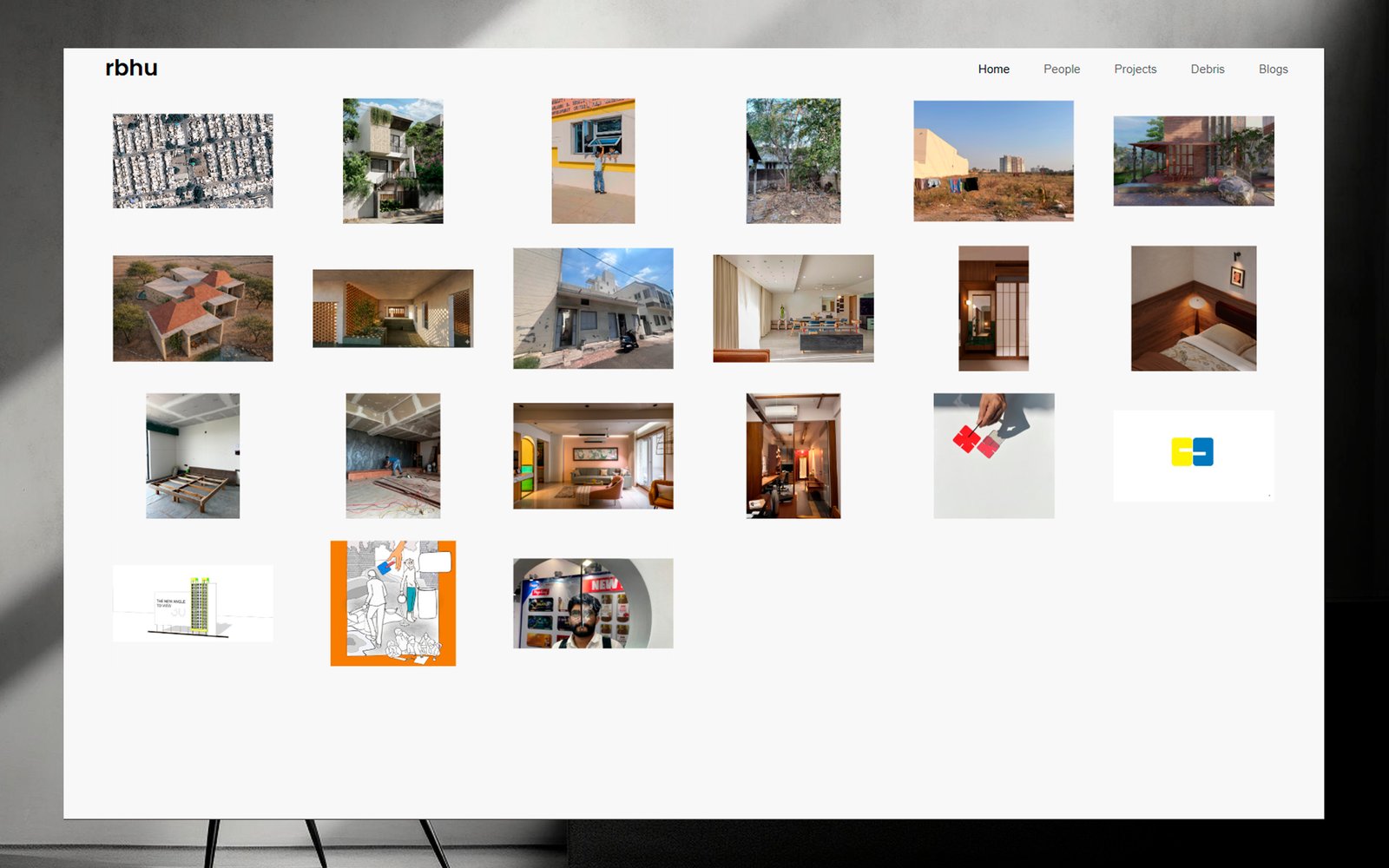Open the Debris page
1389x868 pixels.
pos(1208,69)
